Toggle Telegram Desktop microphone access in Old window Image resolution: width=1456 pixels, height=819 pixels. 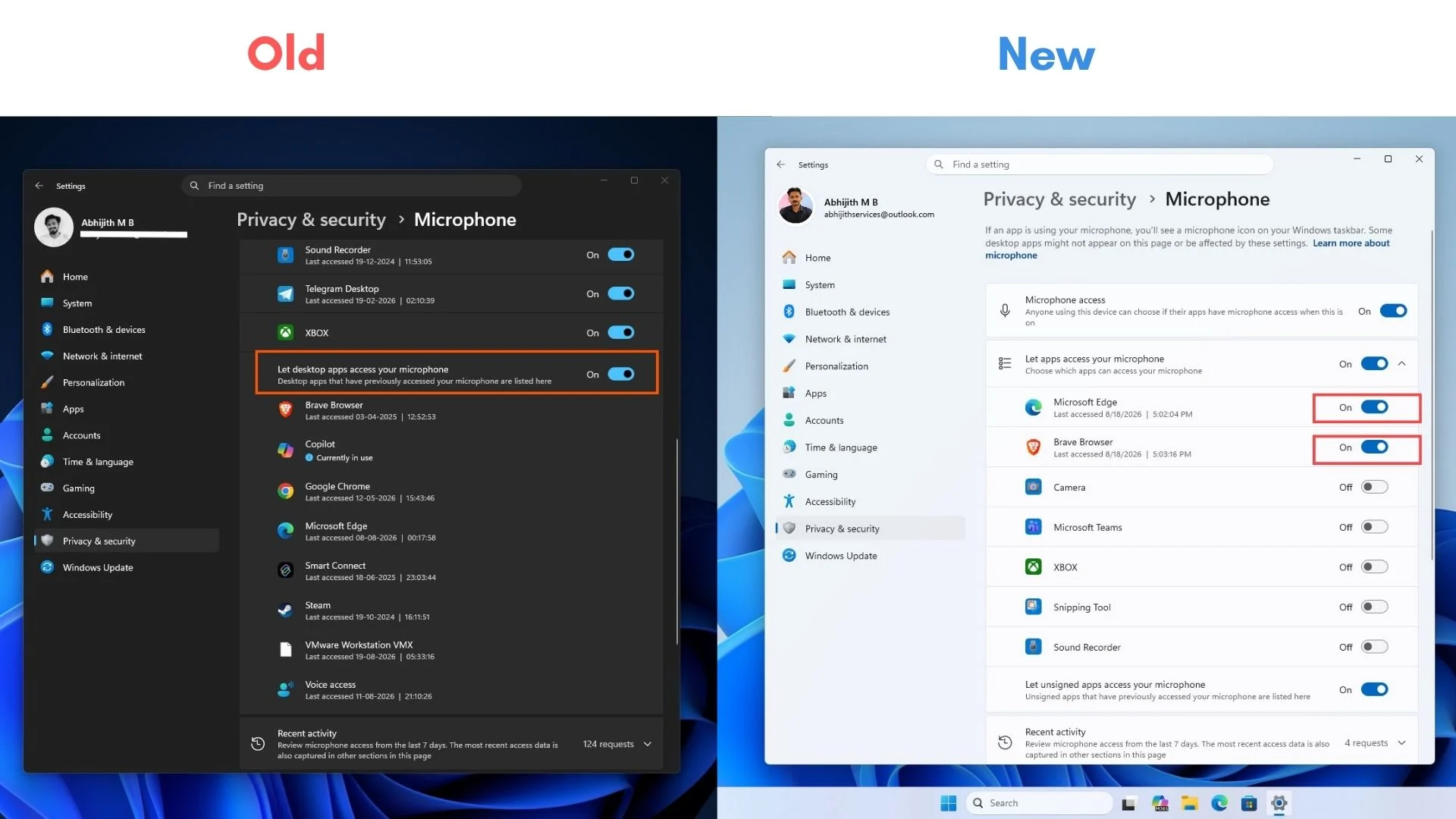621,294
